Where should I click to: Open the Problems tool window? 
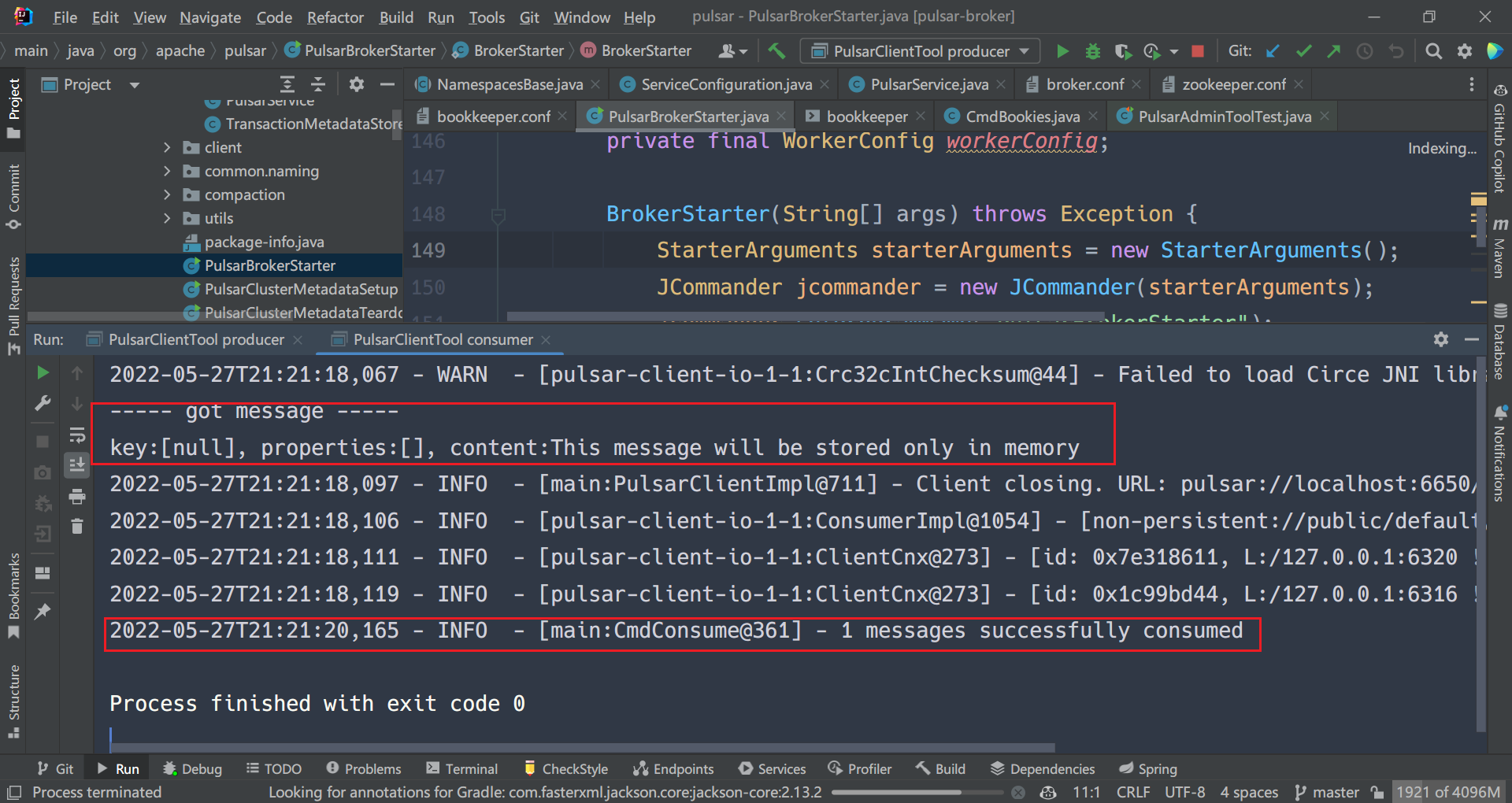(x=364, y=768)
